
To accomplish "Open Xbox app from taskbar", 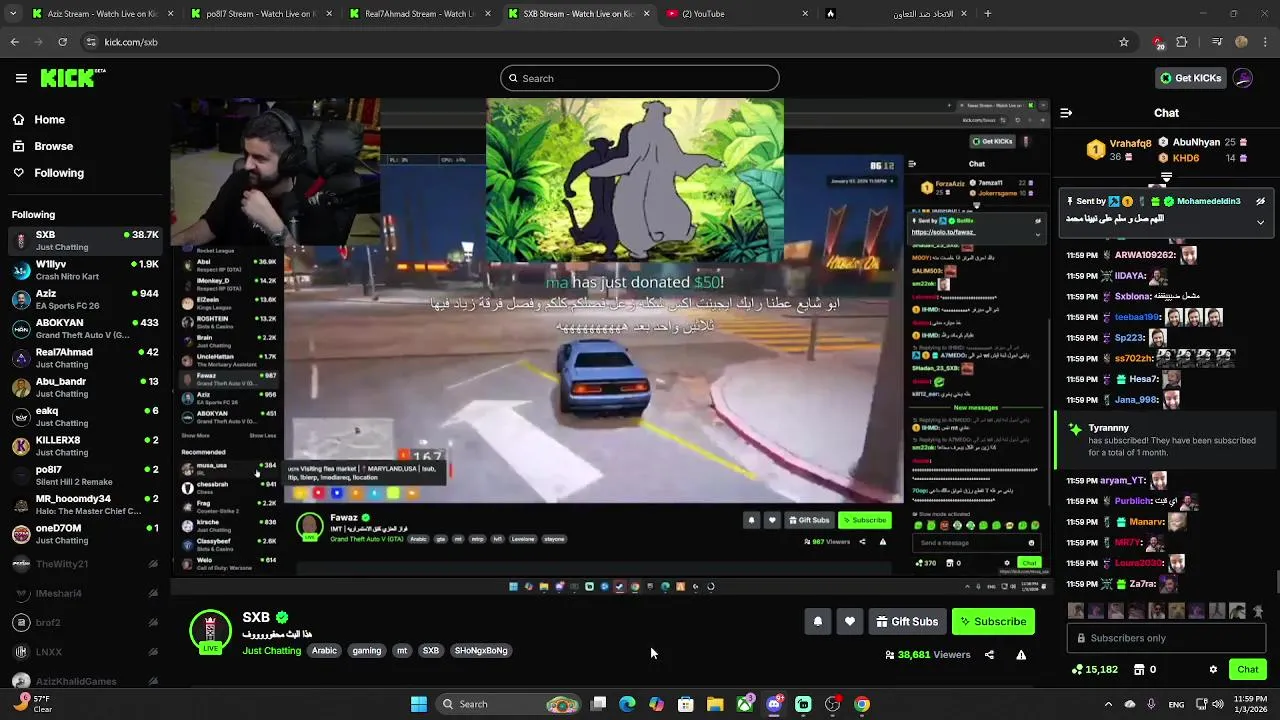I will point(745,704).
